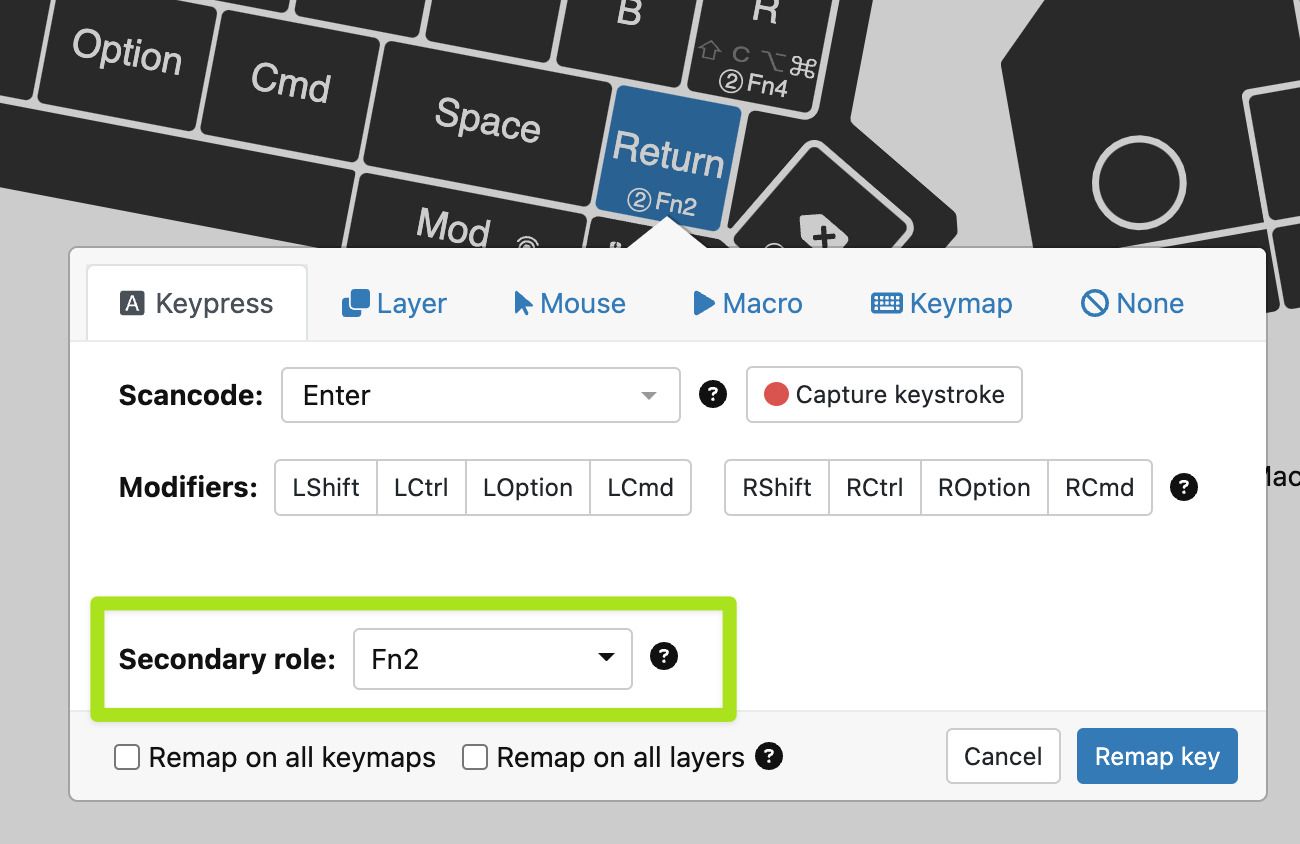
Task: Confirm with the Remap key button
Action: pyautogui.click(x=1157, y=756)
